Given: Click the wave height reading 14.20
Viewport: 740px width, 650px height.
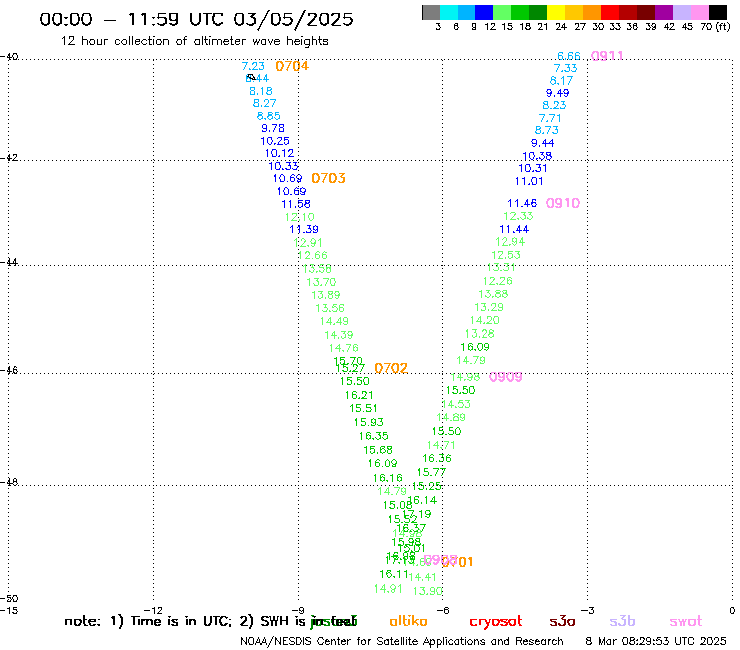Looking at the screenshot, I should pyautogui.click(x=485, y=321).
